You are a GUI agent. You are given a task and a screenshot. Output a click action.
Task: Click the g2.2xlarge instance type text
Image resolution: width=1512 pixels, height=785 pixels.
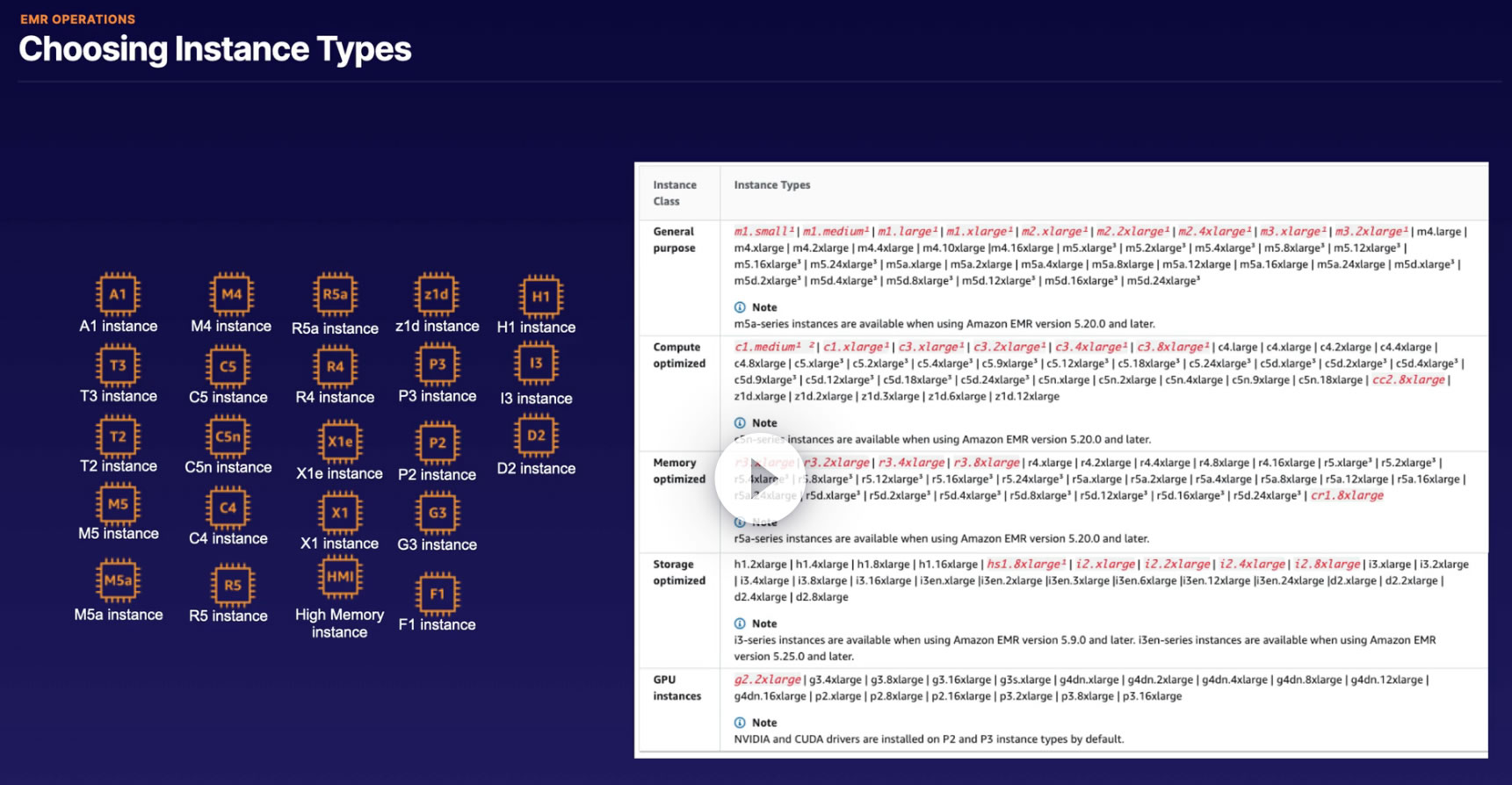point(767,680)
